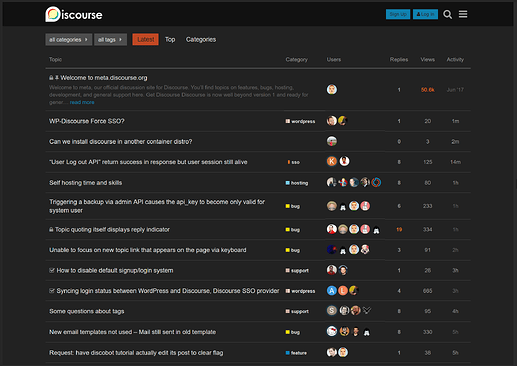The height and width of the screenshot is (366, 517).
Task: Open avatar of Welcome topic poster
Action: coord(332,89)
